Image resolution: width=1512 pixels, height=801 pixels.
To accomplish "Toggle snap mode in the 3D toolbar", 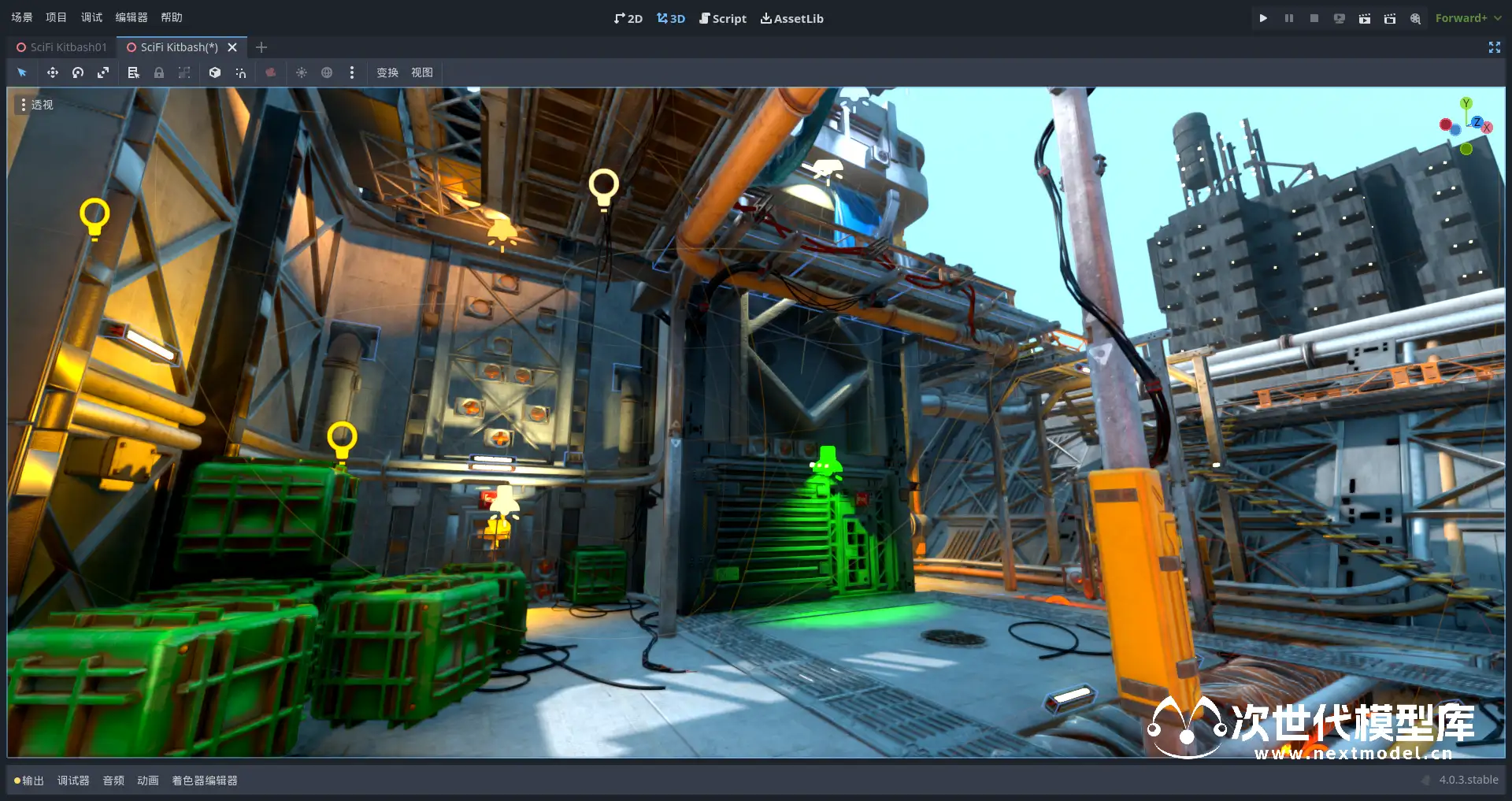I will click(241, 72).
